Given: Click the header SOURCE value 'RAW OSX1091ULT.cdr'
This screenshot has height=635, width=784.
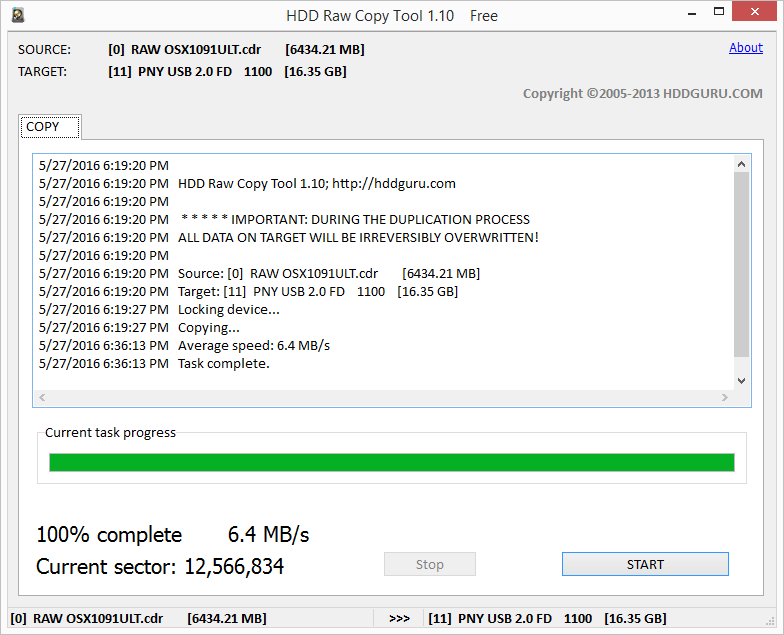Looking at the screenshot, I should click(x=196, y=50).
